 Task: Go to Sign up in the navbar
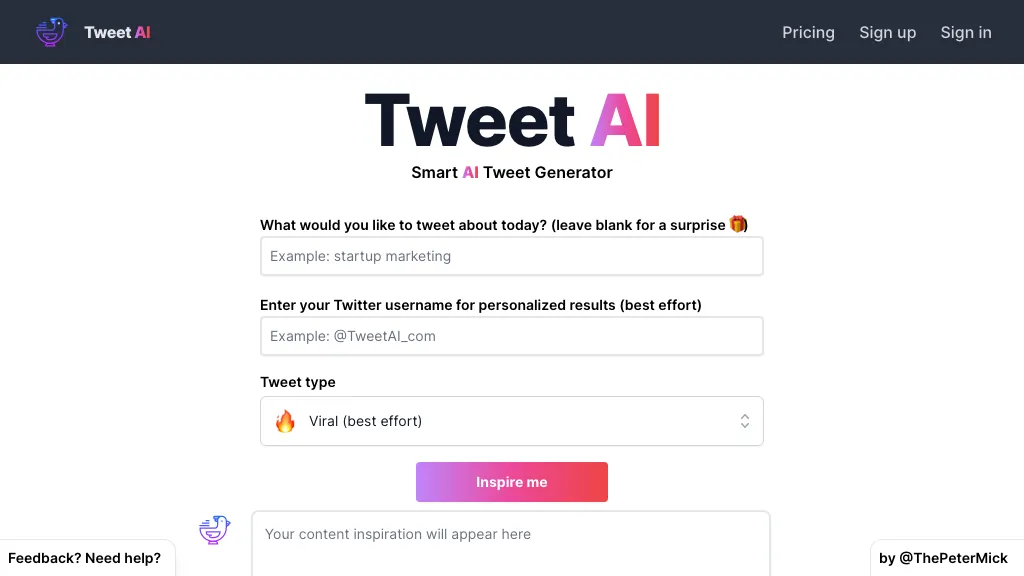(x=887, y=32)
